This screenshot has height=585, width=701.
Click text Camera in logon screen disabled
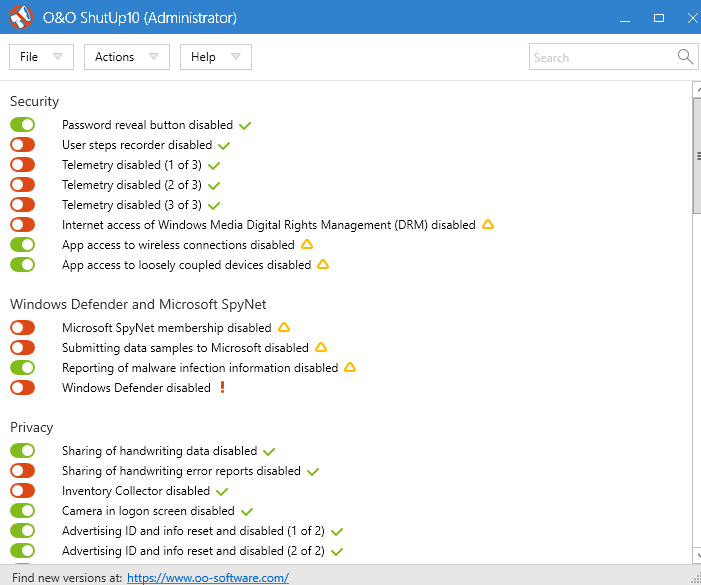[148, 511]
